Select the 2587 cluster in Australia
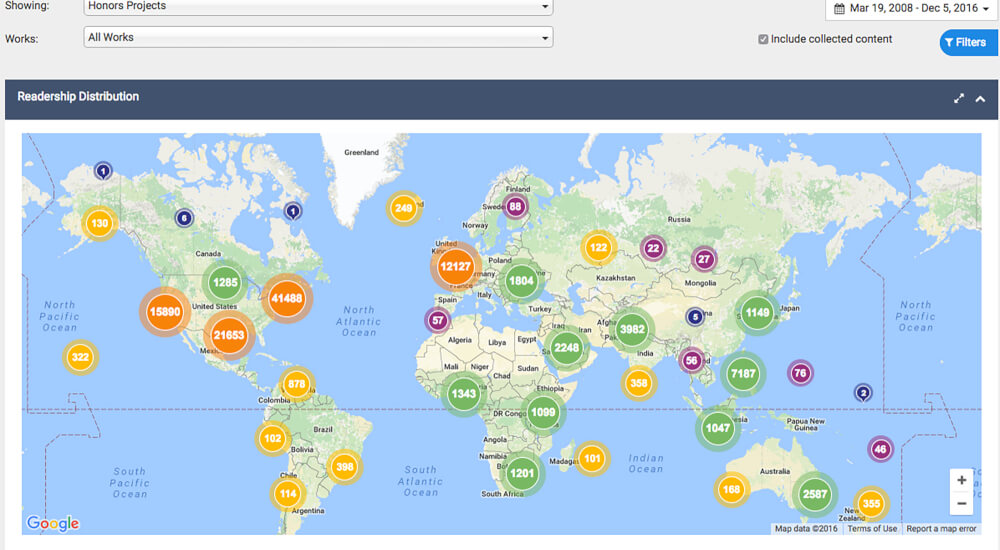The height and width of the screenshot is (550, 1000). click(x=815, y=494)
